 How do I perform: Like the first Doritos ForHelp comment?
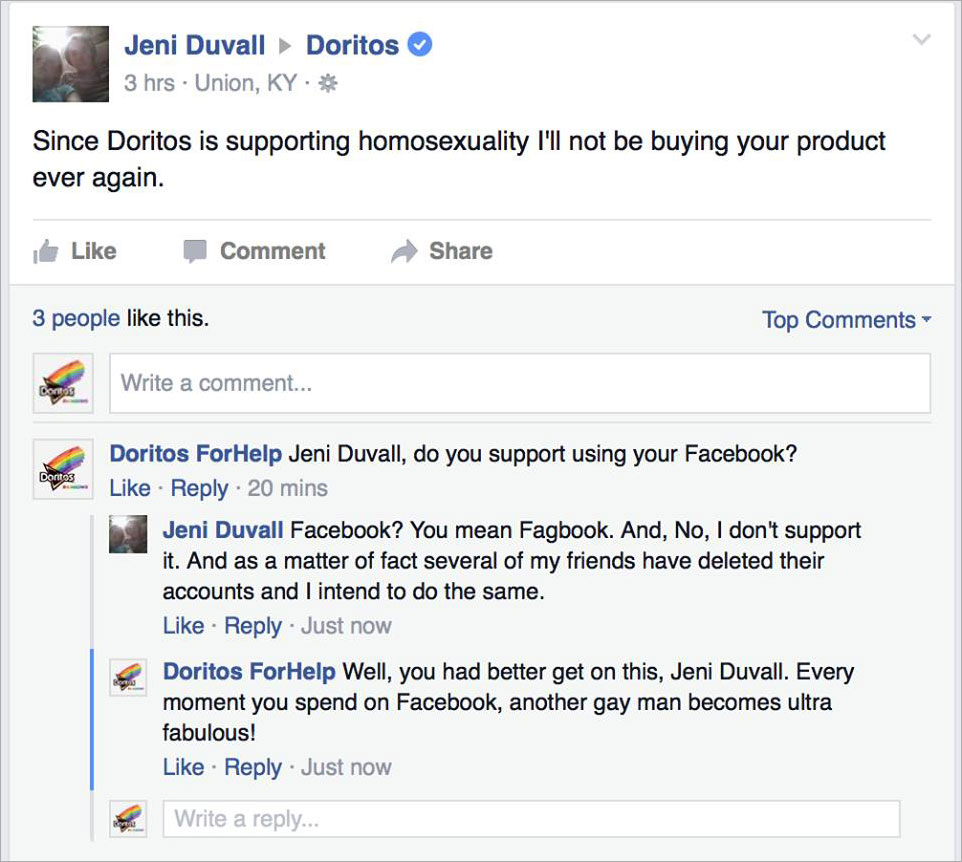point(130,488)
